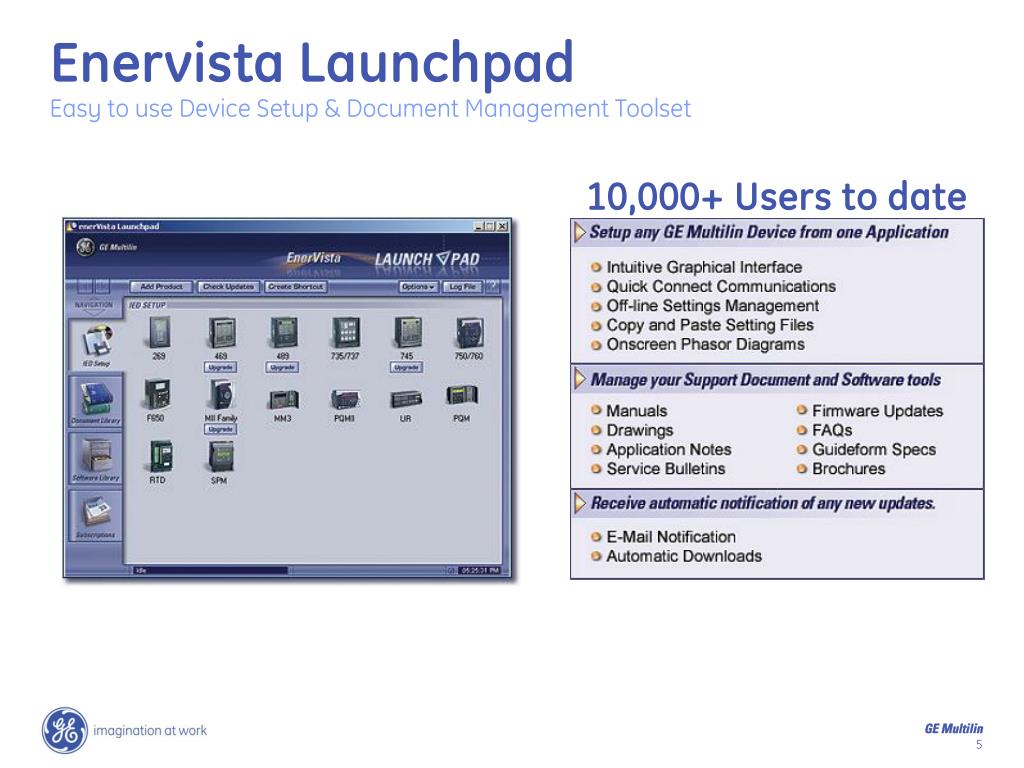Click the Check Updates button

[229, 287]
